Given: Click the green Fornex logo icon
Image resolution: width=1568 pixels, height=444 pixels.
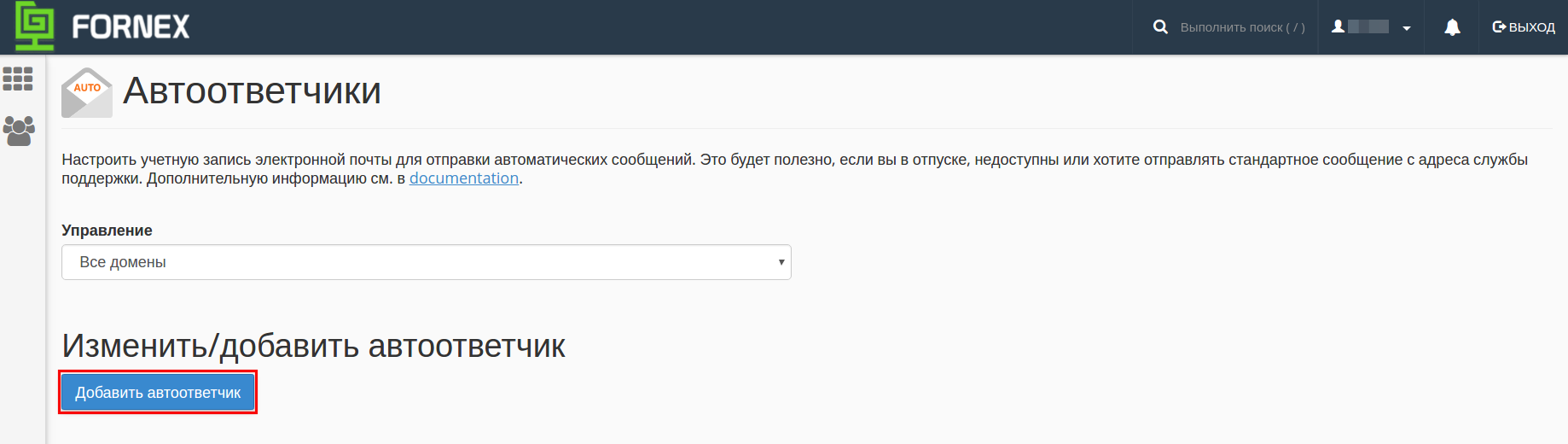Looking at the screenshot, I should click(35, 26).
